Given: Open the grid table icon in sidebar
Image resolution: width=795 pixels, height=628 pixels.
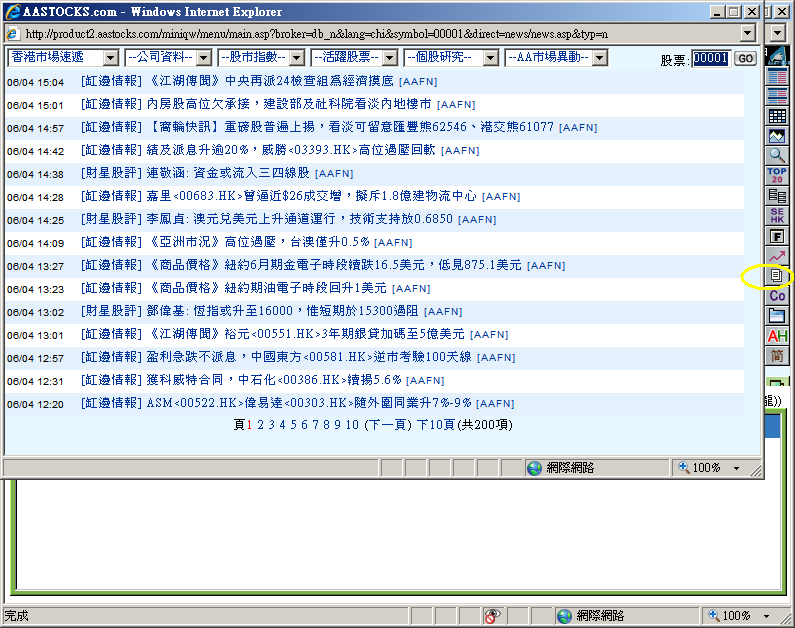Looking at the screenshot, I should coord(777,116).
